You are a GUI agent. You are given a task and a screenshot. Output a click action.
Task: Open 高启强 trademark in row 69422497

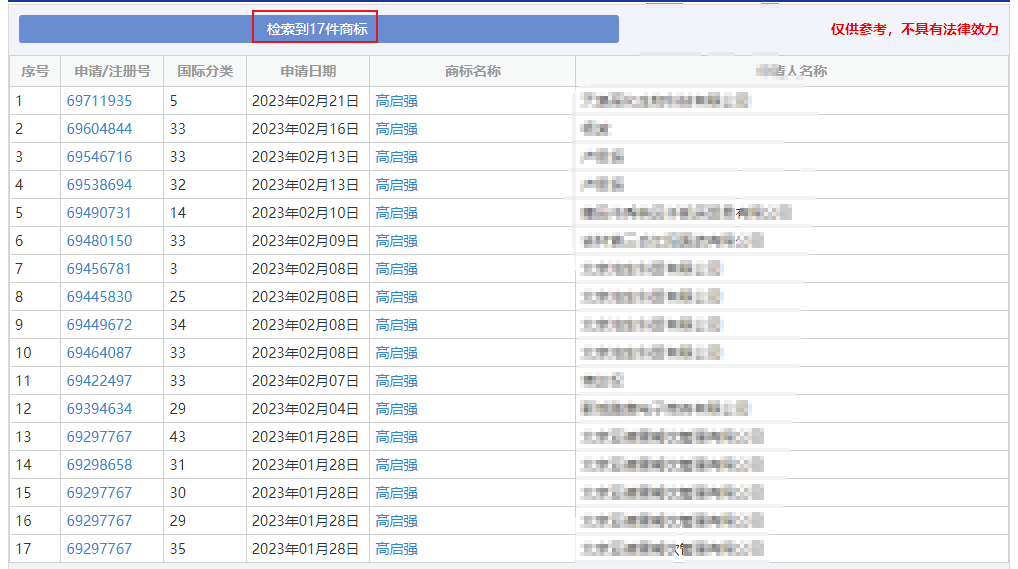[x=397, y=381]
